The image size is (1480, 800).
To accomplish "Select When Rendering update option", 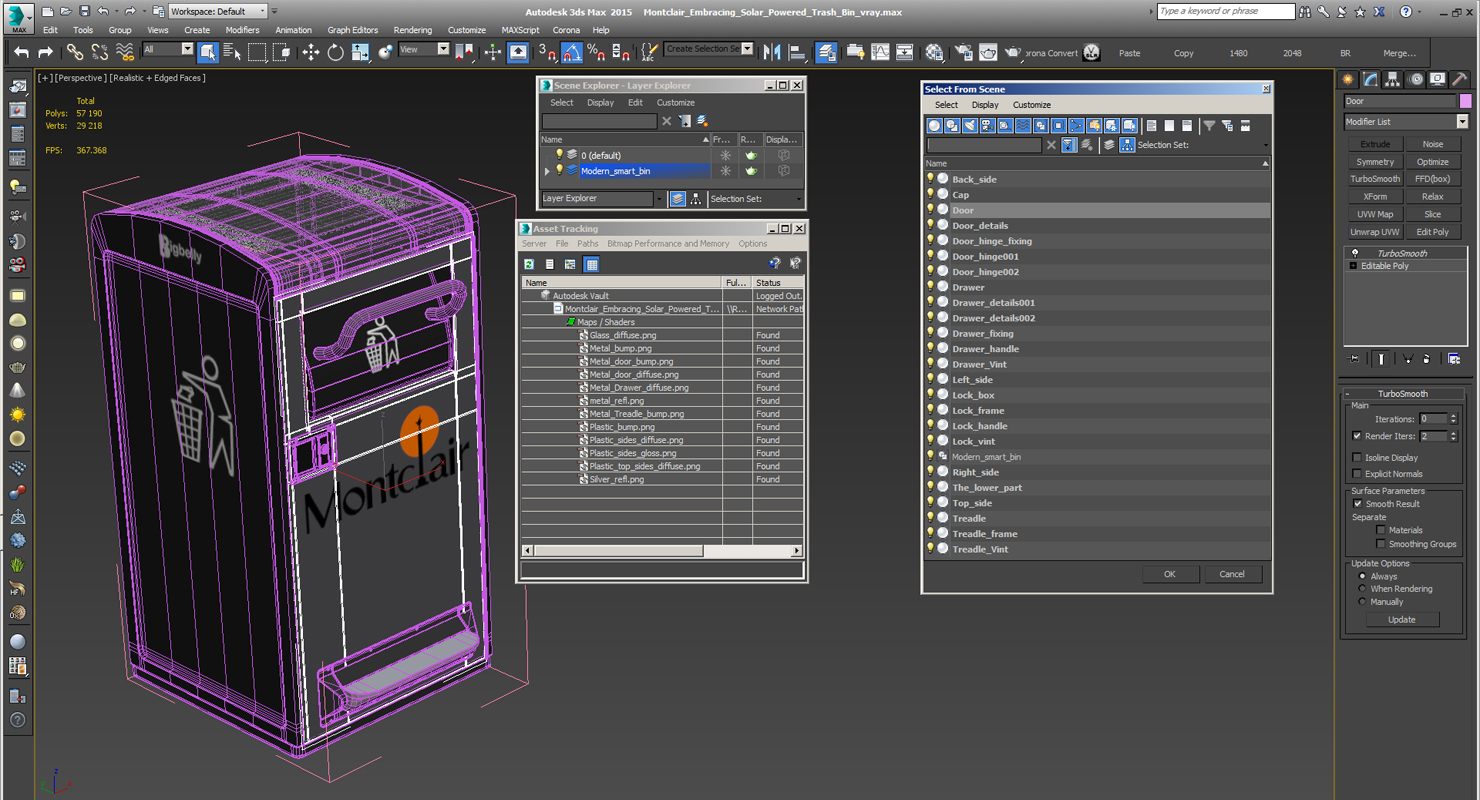I will pyautogui.click(x=1362, y=589).
